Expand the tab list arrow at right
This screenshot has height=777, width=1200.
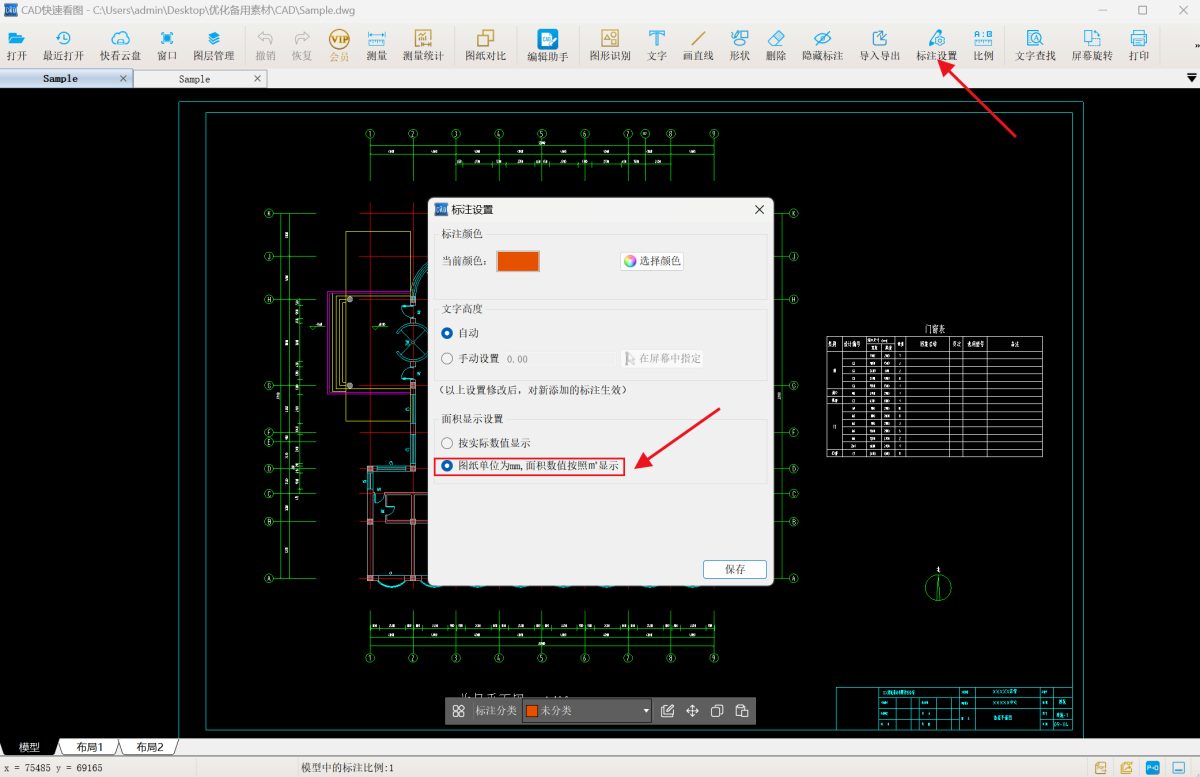point(1191,78)
